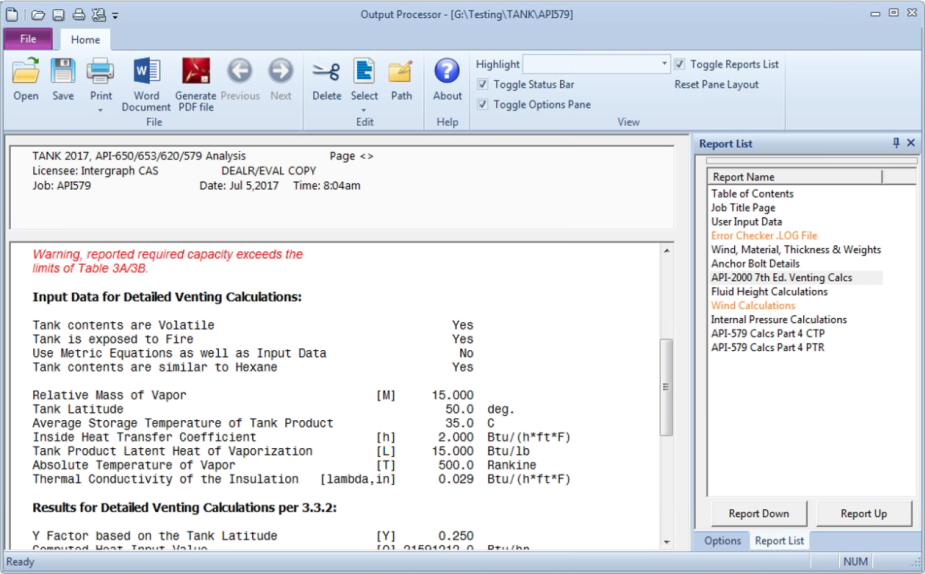Open the File menu tab
This screenshot has height=574, width=925.
(28, 39)
